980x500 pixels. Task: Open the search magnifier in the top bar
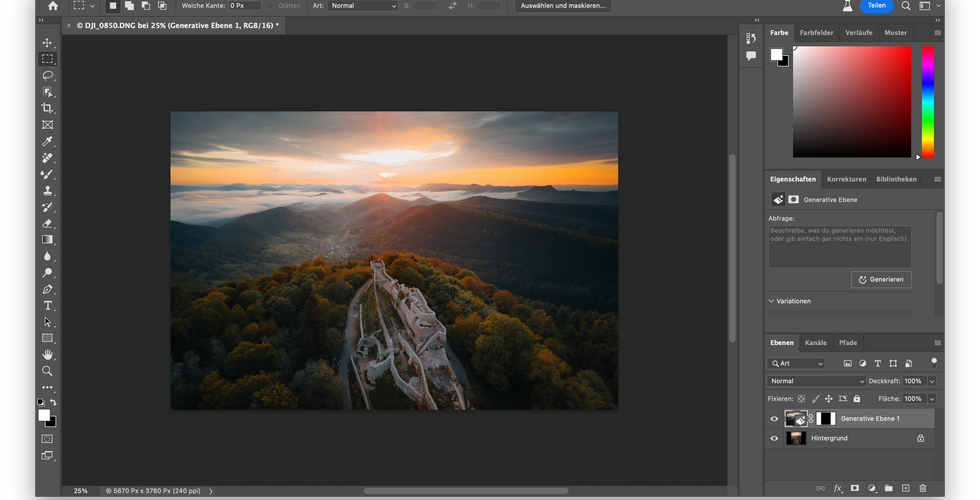click(906, 6)
